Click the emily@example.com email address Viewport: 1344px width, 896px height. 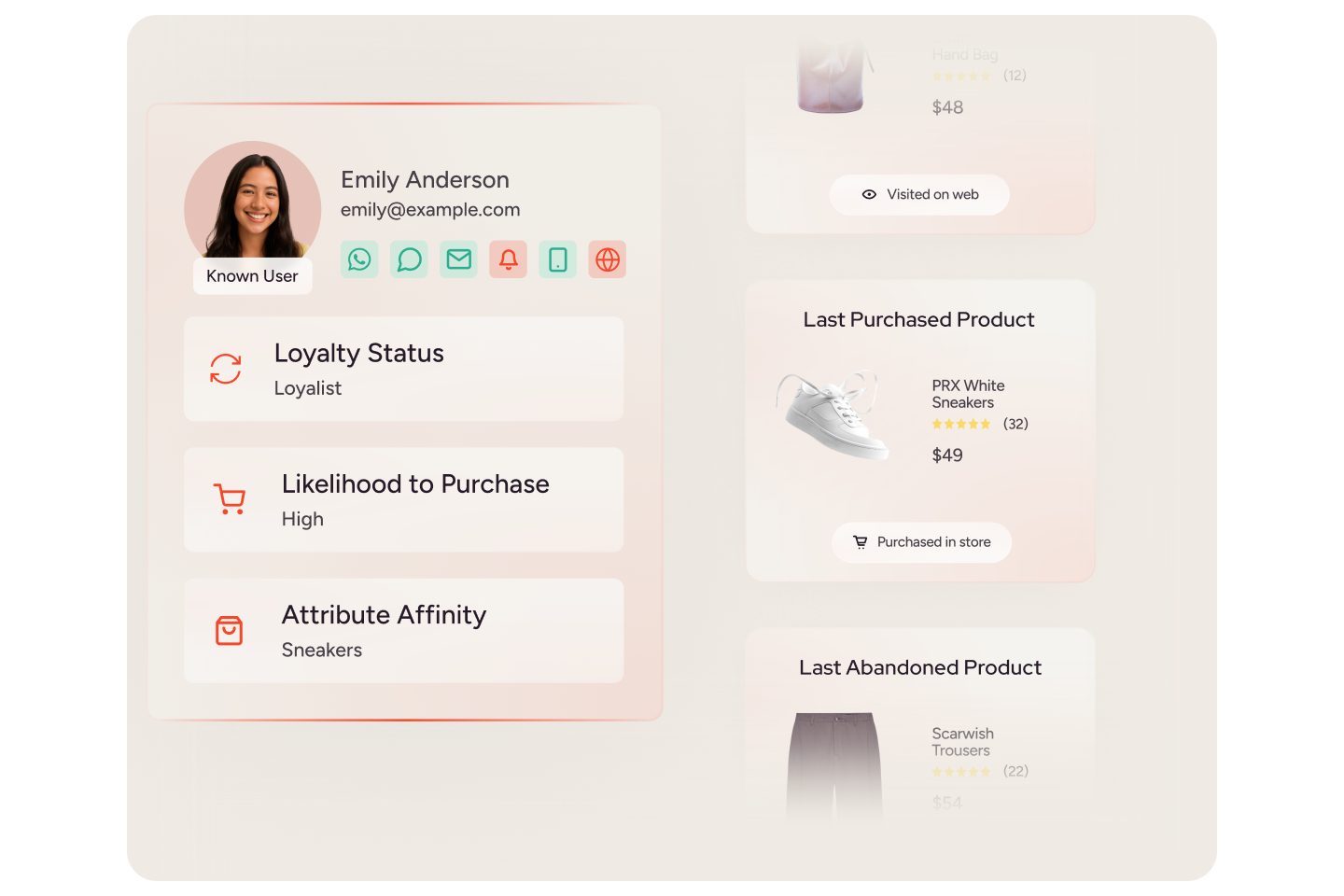tap(430, 210)
